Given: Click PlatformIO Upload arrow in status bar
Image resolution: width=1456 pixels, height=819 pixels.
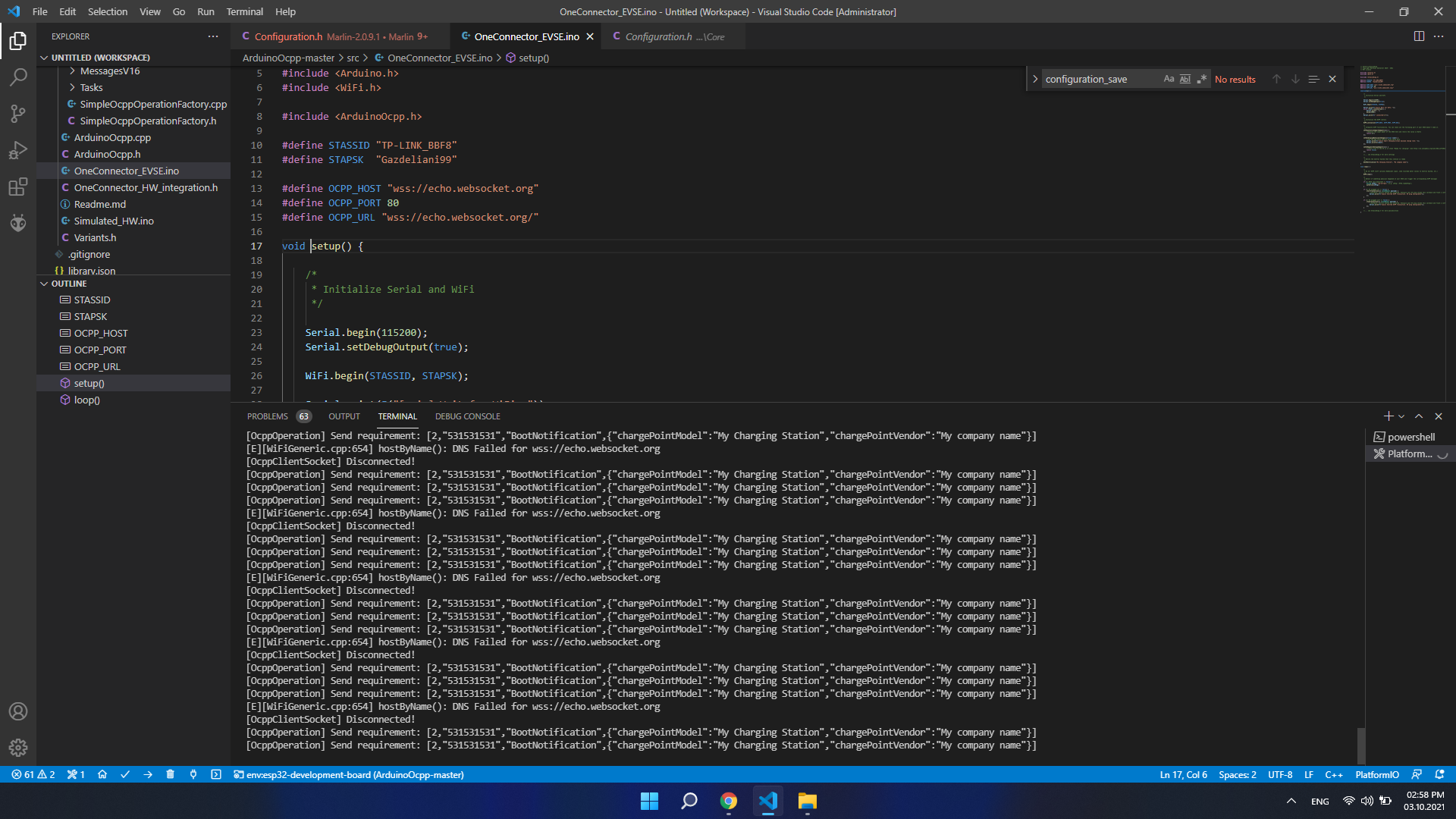Looking at the screenshot, I should (148, 774).
